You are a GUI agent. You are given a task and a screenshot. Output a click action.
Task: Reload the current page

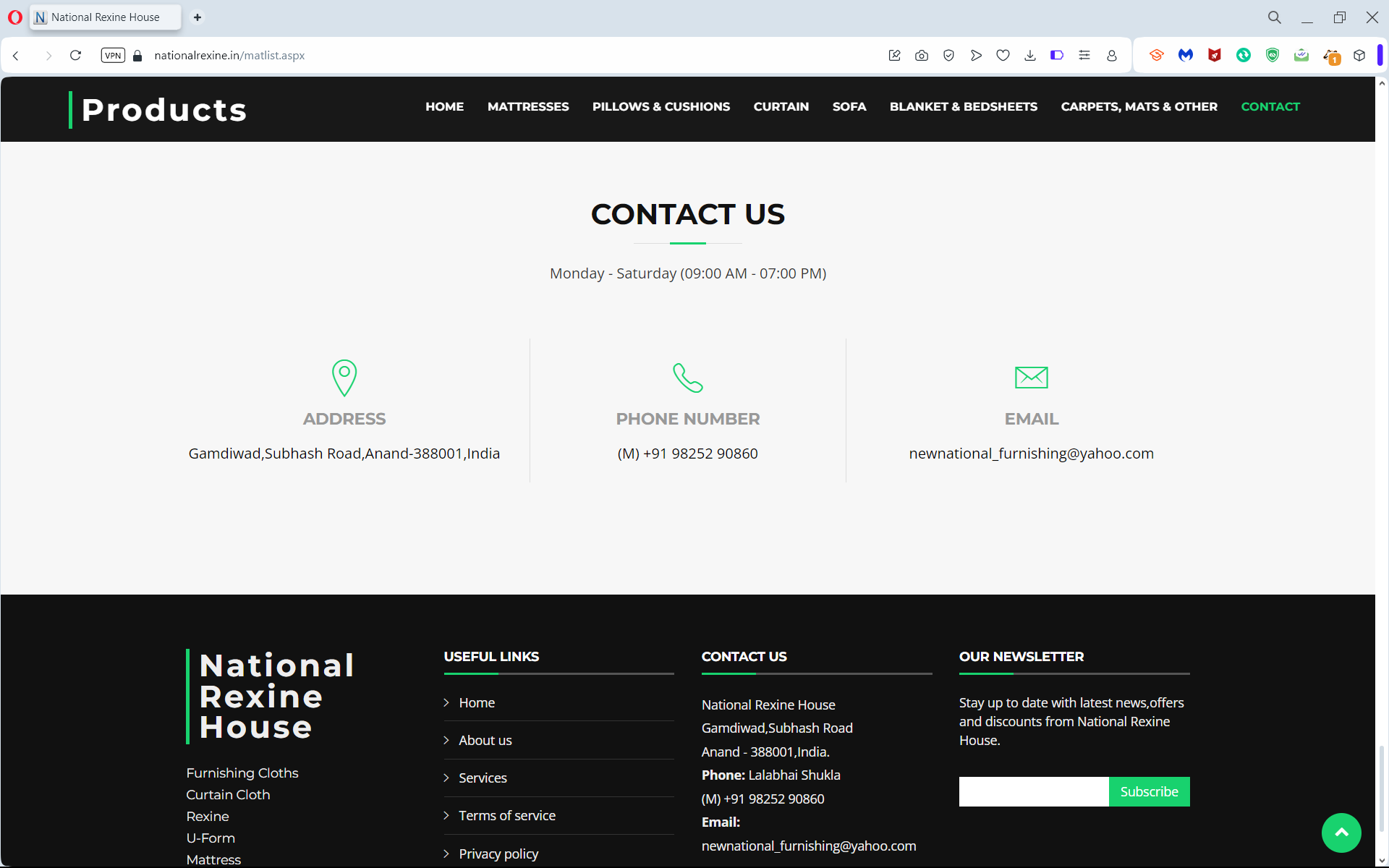pyautogui.click(x=75, y=56)
